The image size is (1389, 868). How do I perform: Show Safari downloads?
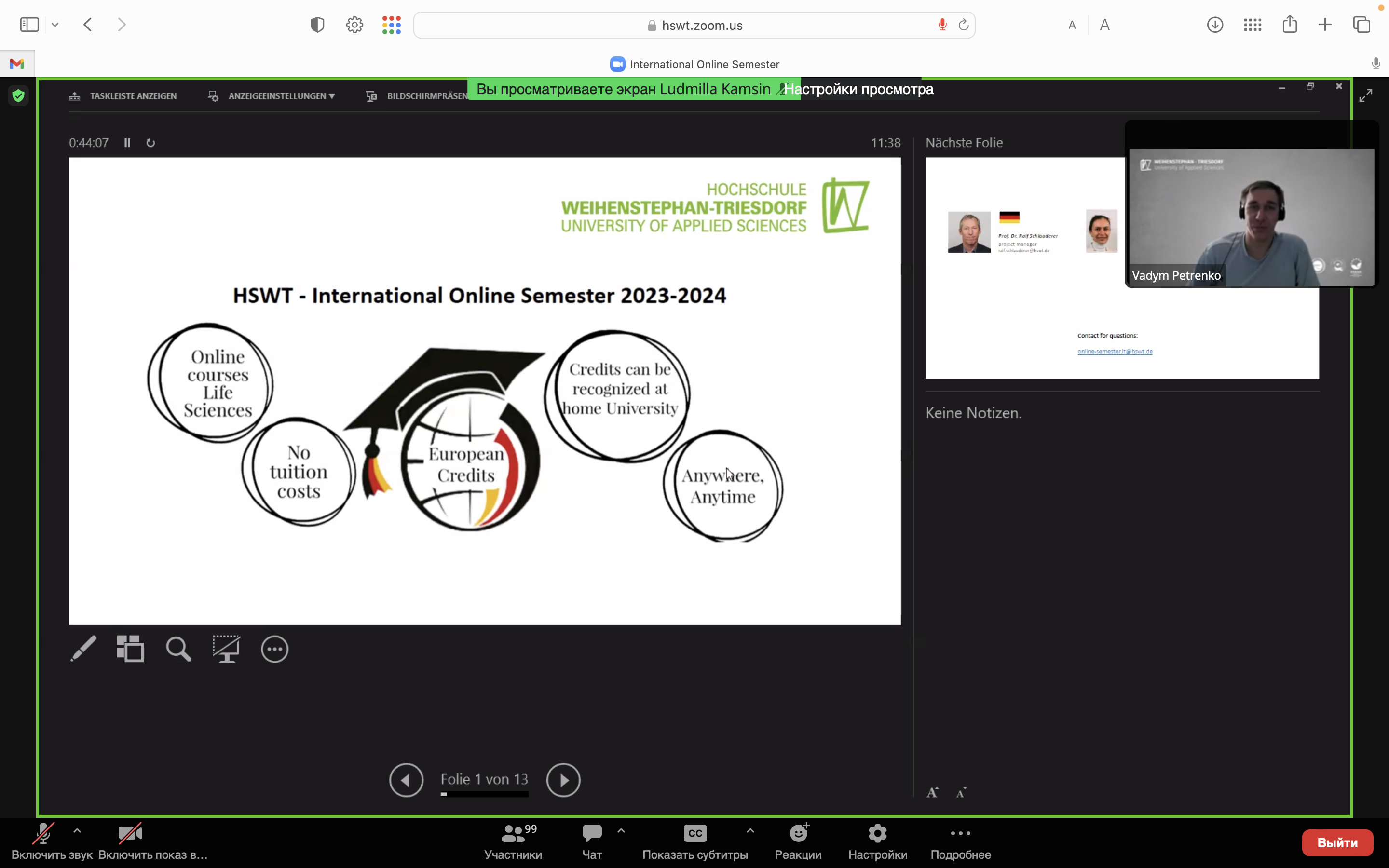1214,25
